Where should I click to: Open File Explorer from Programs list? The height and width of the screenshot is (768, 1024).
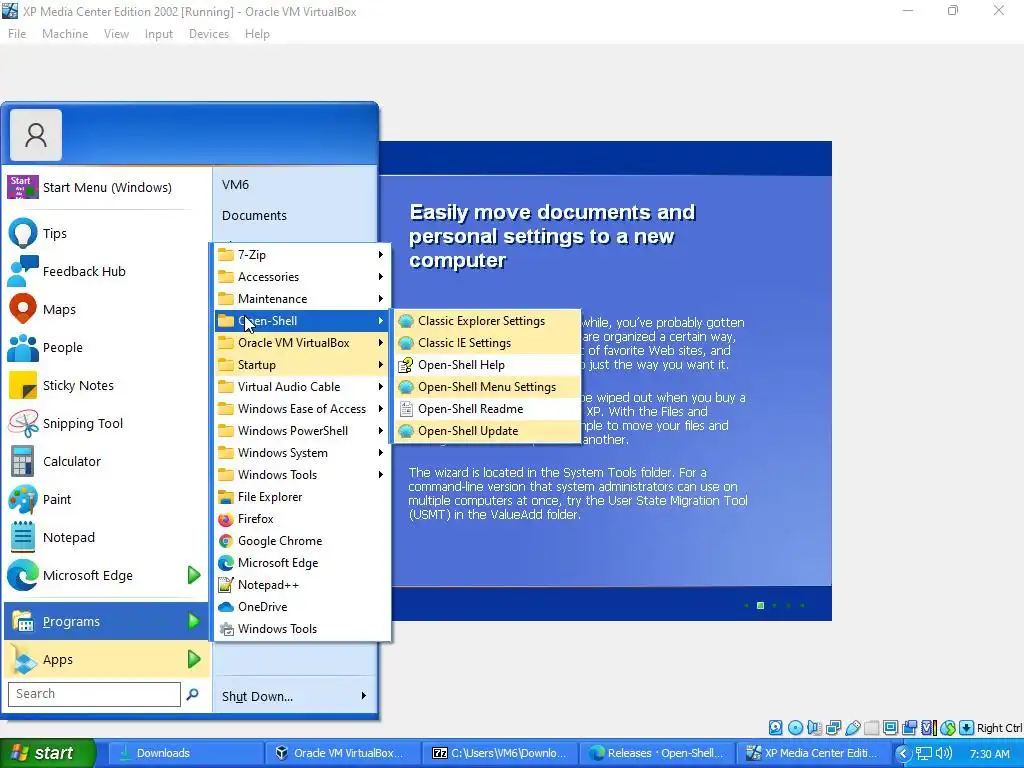coord(302,497)
